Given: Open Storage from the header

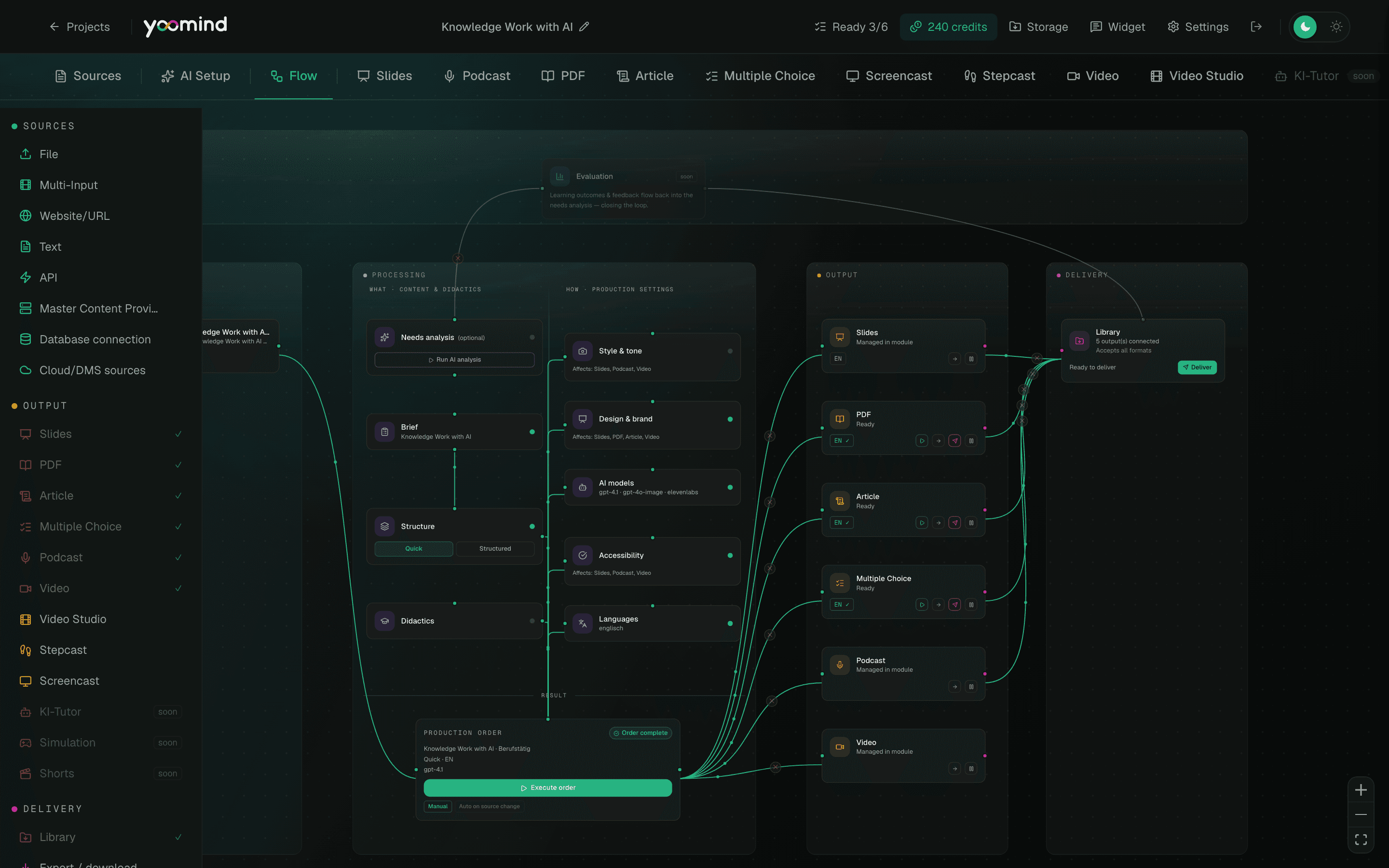Looking at the screenshot, I should (x=1038, y=27).
